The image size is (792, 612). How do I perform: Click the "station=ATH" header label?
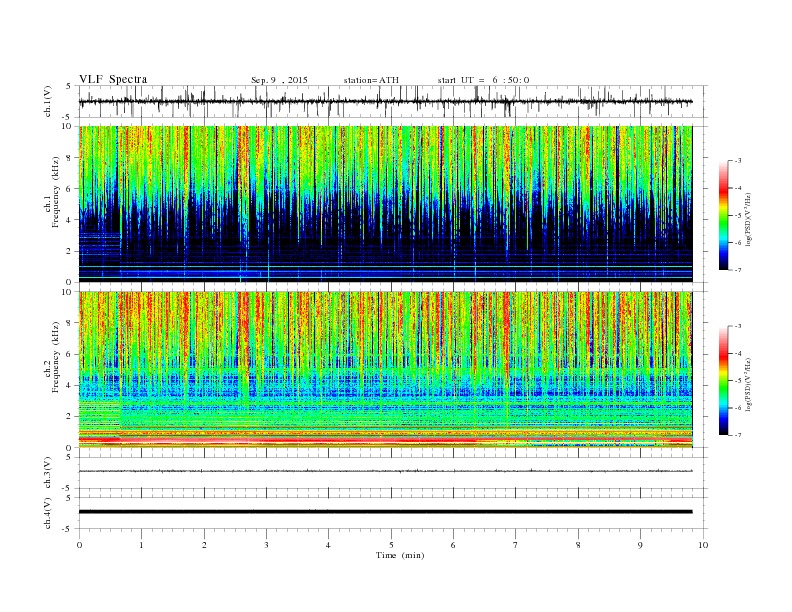tap(371, 80)
